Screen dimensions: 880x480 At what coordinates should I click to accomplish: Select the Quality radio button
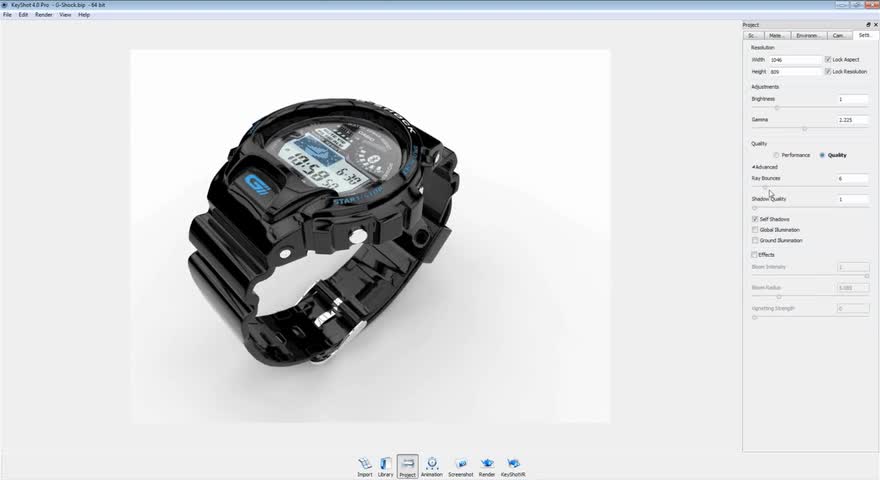click(x=822, y=155)
